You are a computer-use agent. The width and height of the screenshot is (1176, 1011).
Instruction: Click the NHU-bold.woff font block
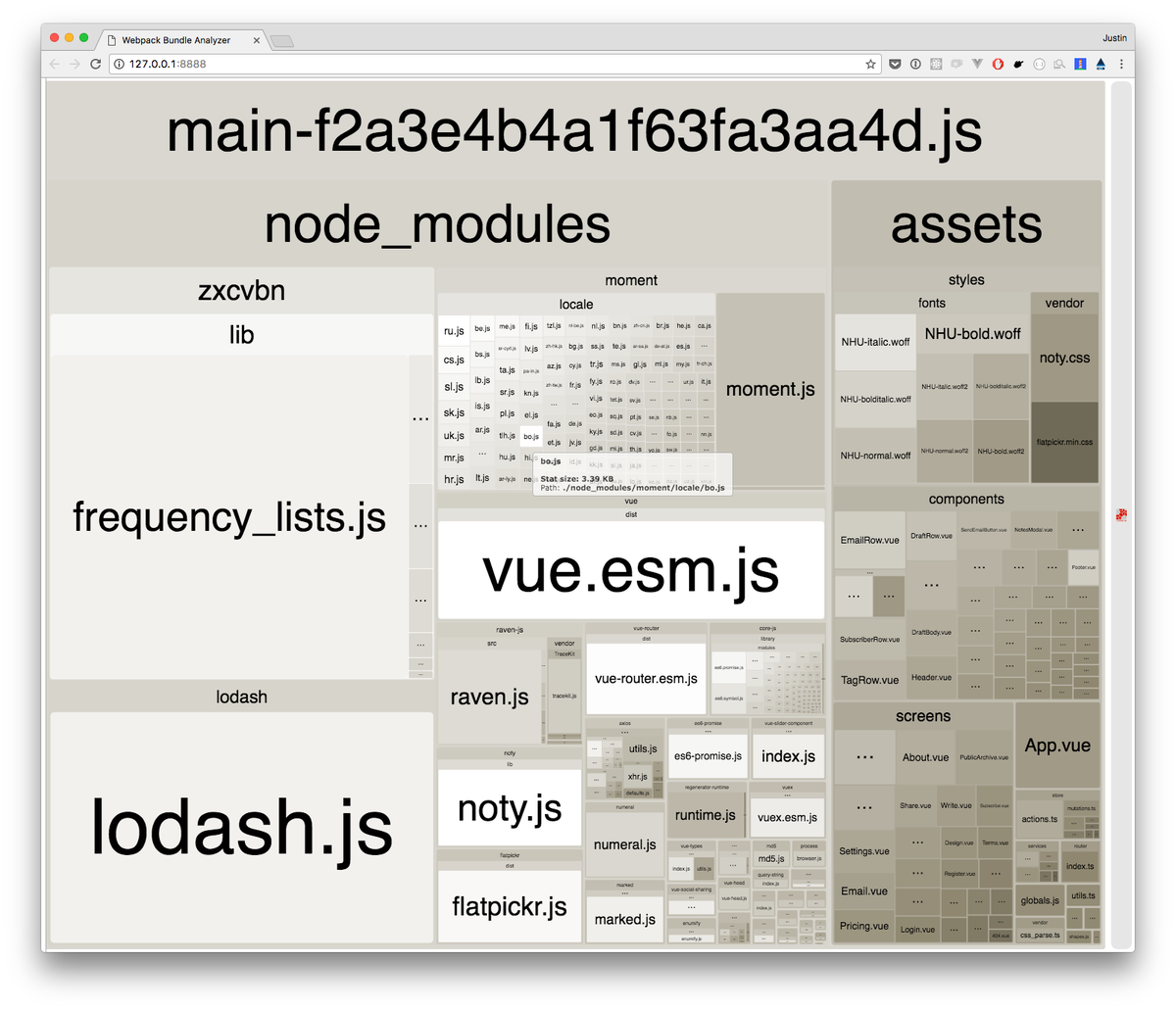(973, 334)
